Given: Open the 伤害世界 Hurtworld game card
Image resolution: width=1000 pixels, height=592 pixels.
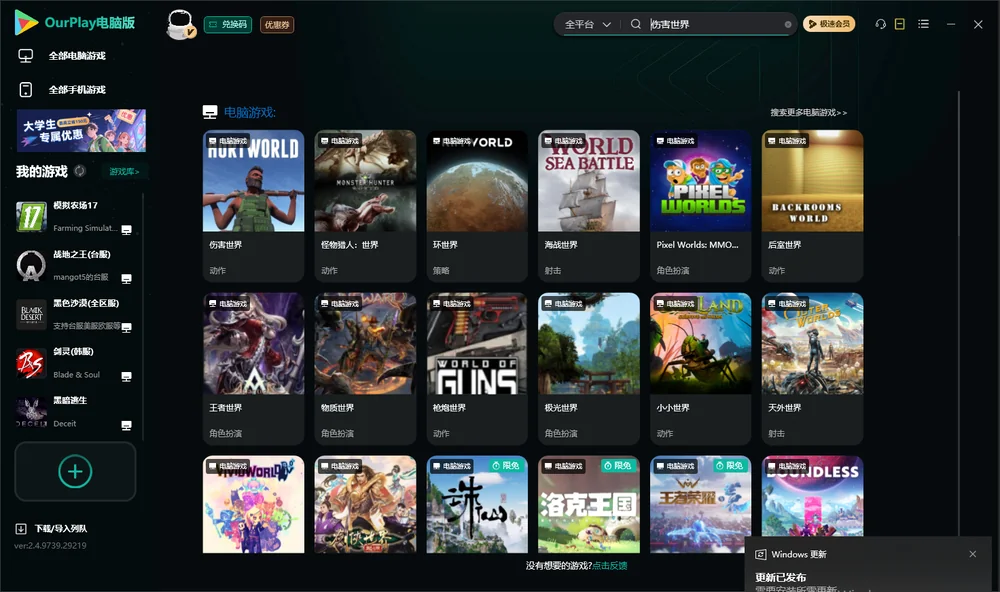Looking at the screenshot, I should click(x=253, y=205).
